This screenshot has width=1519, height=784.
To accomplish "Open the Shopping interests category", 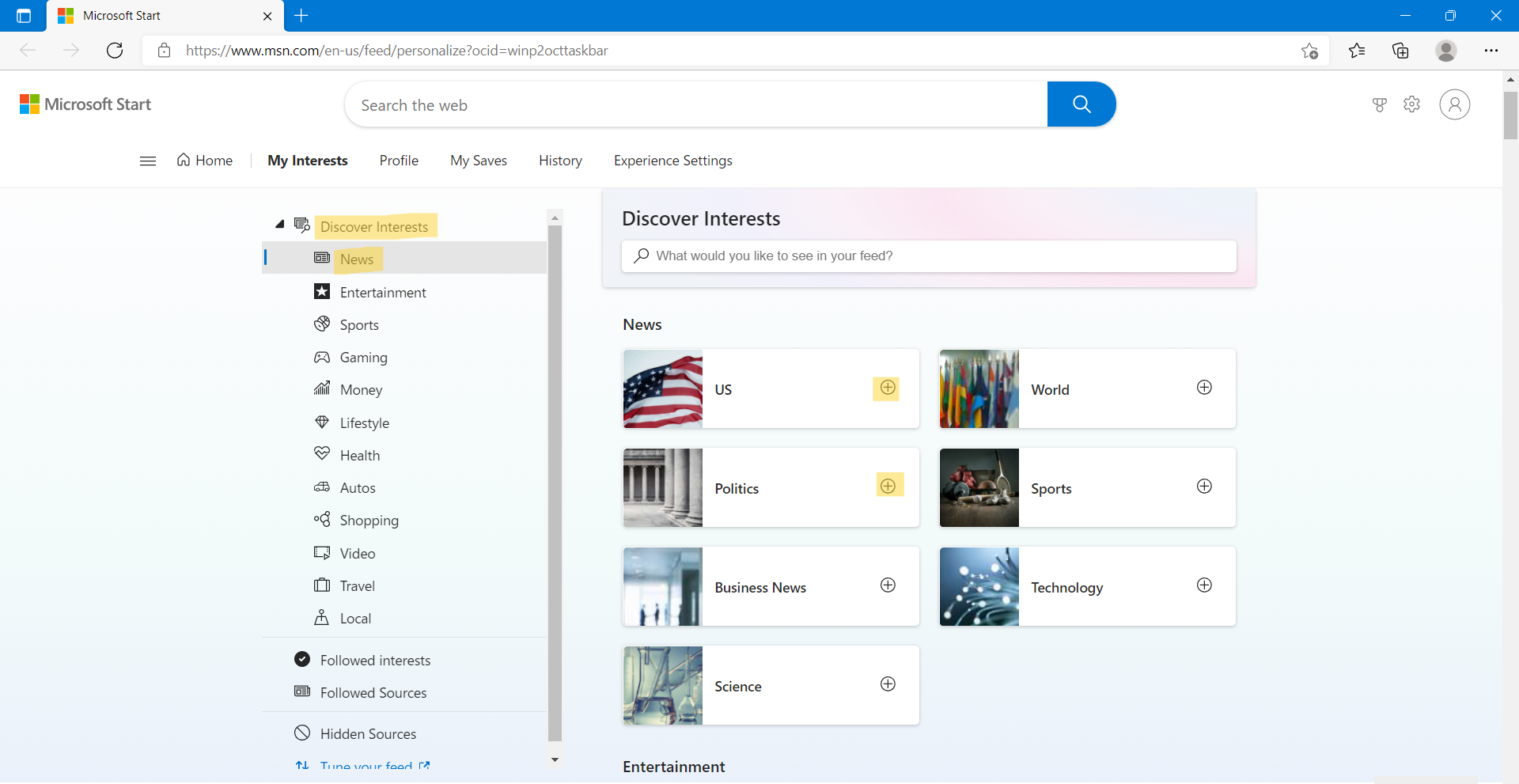I will coord(369,520).
